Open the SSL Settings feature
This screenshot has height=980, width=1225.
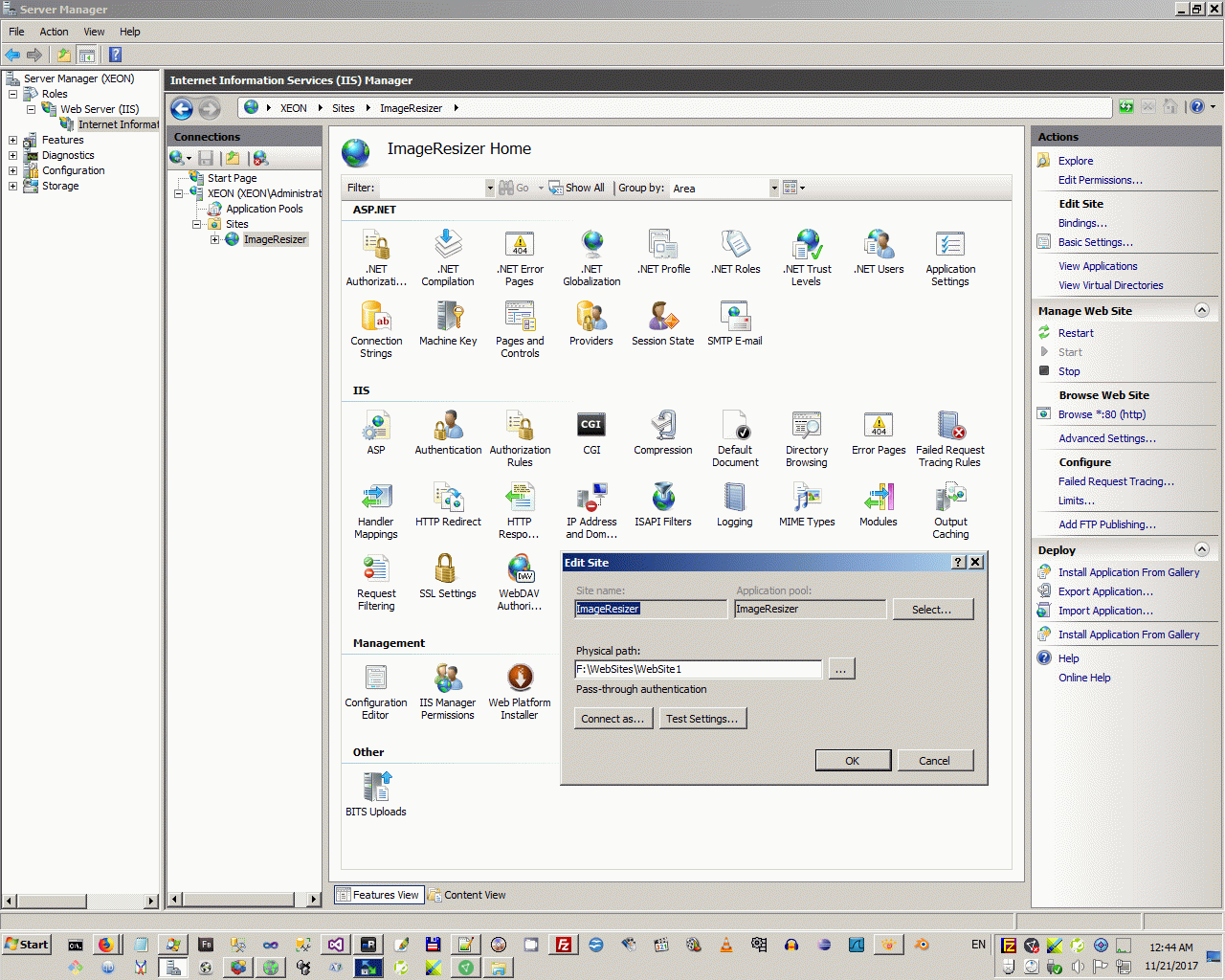[x=448, y=576]
